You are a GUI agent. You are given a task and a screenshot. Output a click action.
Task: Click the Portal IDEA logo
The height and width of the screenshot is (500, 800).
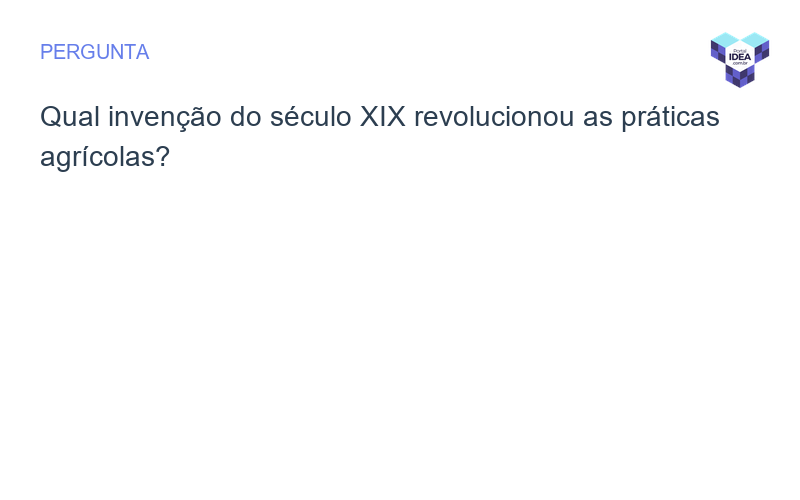tap(740, 59)
